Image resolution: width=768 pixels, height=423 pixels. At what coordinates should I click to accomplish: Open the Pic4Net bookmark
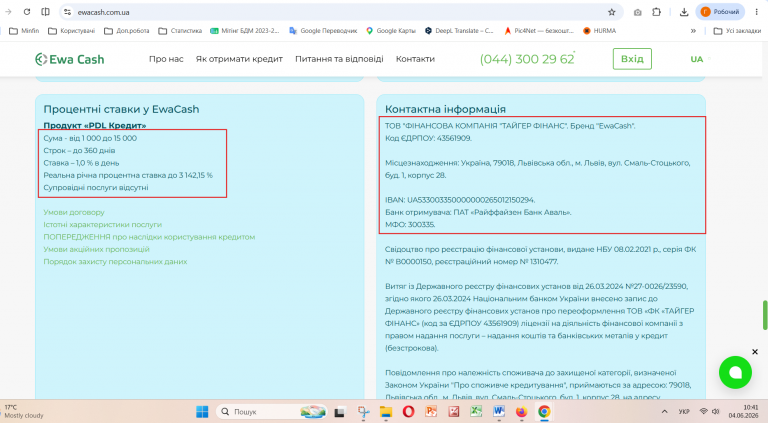coord(539,31)
